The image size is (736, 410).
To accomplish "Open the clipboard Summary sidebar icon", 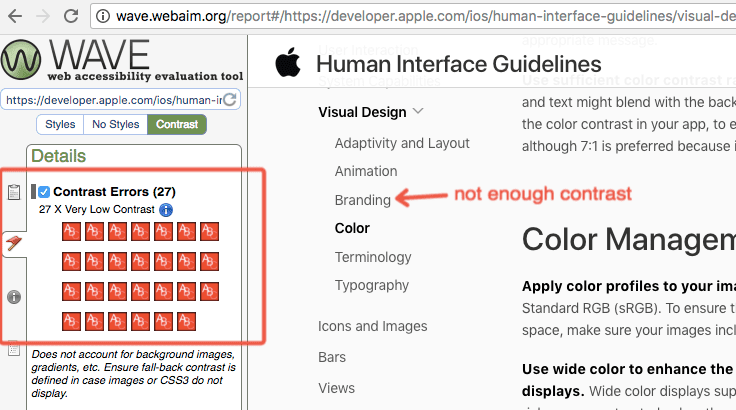I will click(14, 192).
